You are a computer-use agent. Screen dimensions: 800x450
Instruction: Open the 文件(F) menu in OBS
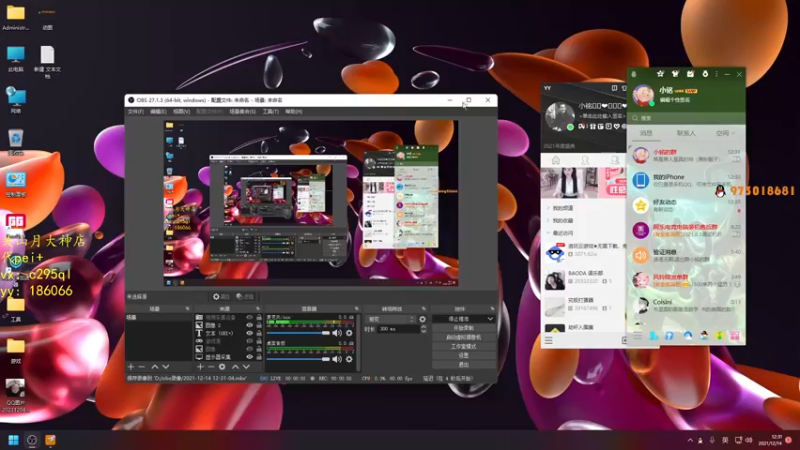pos(136,112)
